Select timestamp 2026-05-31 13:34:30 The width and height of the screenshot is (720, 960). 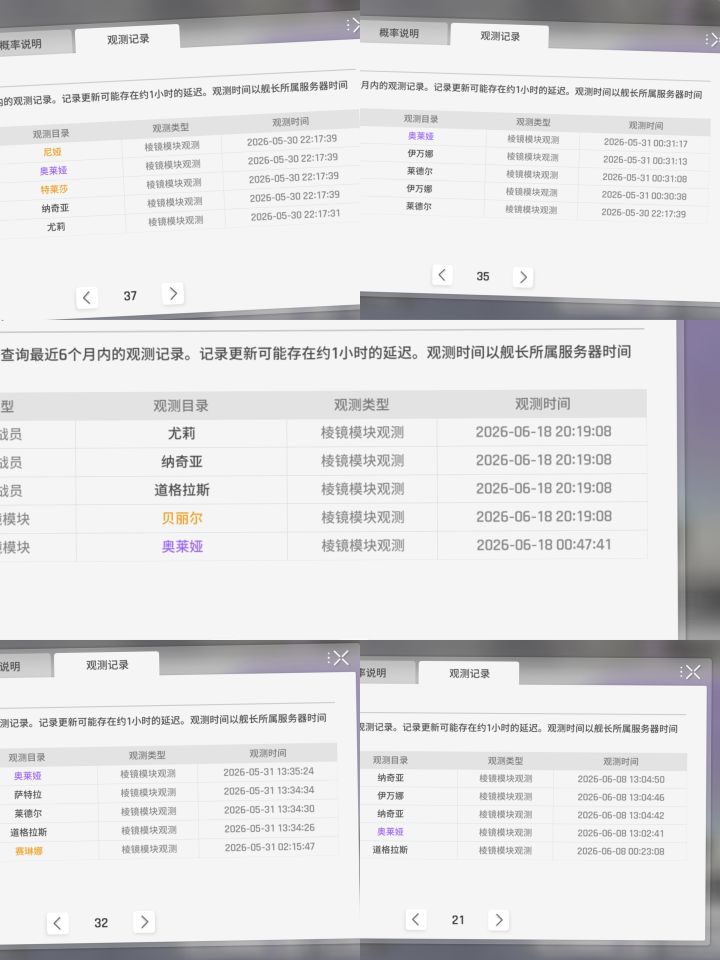(269, 809)
